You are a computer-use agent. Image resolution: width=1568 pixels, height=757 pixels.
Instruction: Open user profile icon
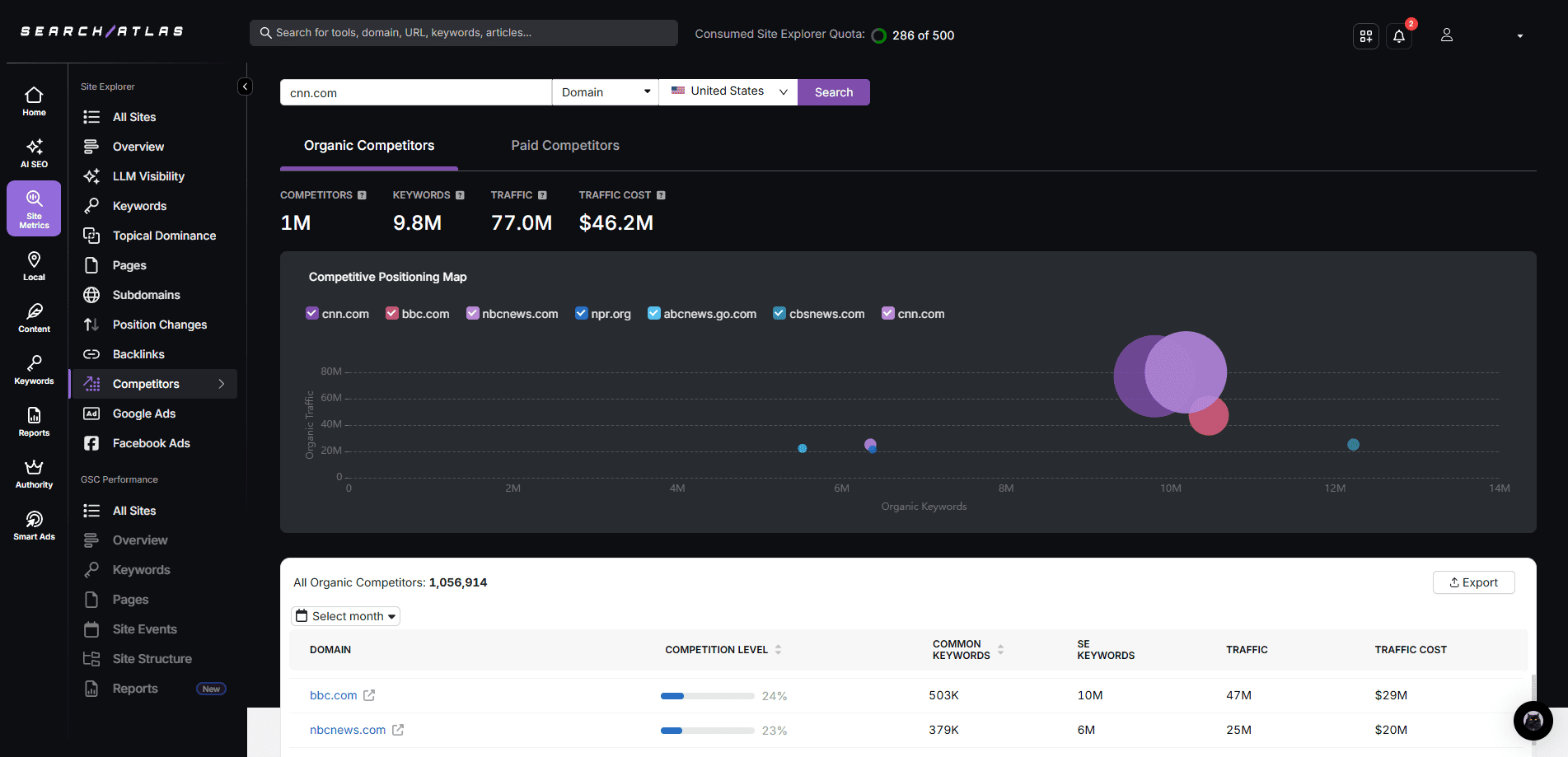[x=1447, y=35]
